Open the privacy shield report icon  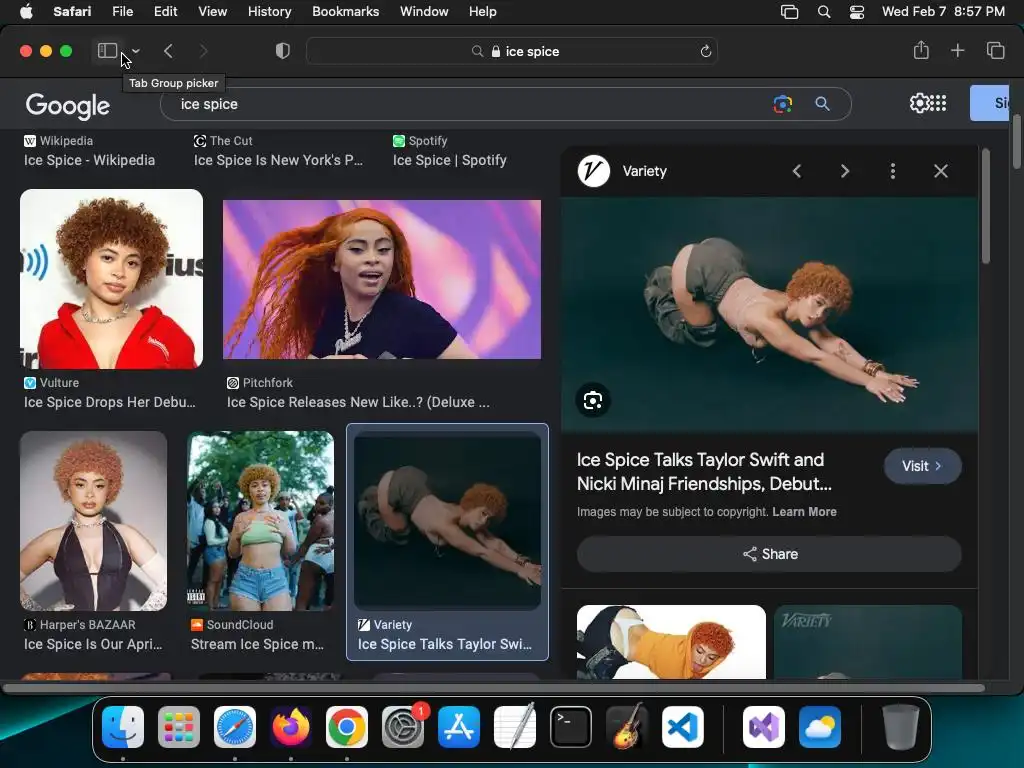click(283, 51)
